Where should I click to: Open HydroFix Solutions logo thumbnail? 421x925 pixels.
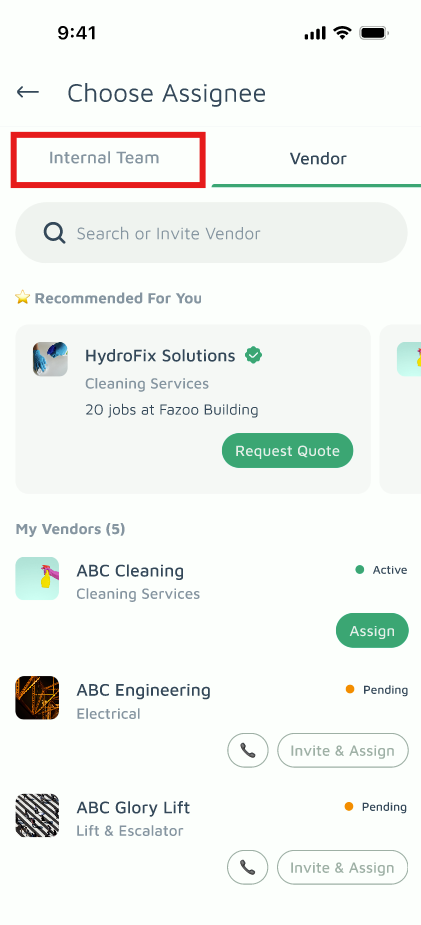[x=50, y=359]
